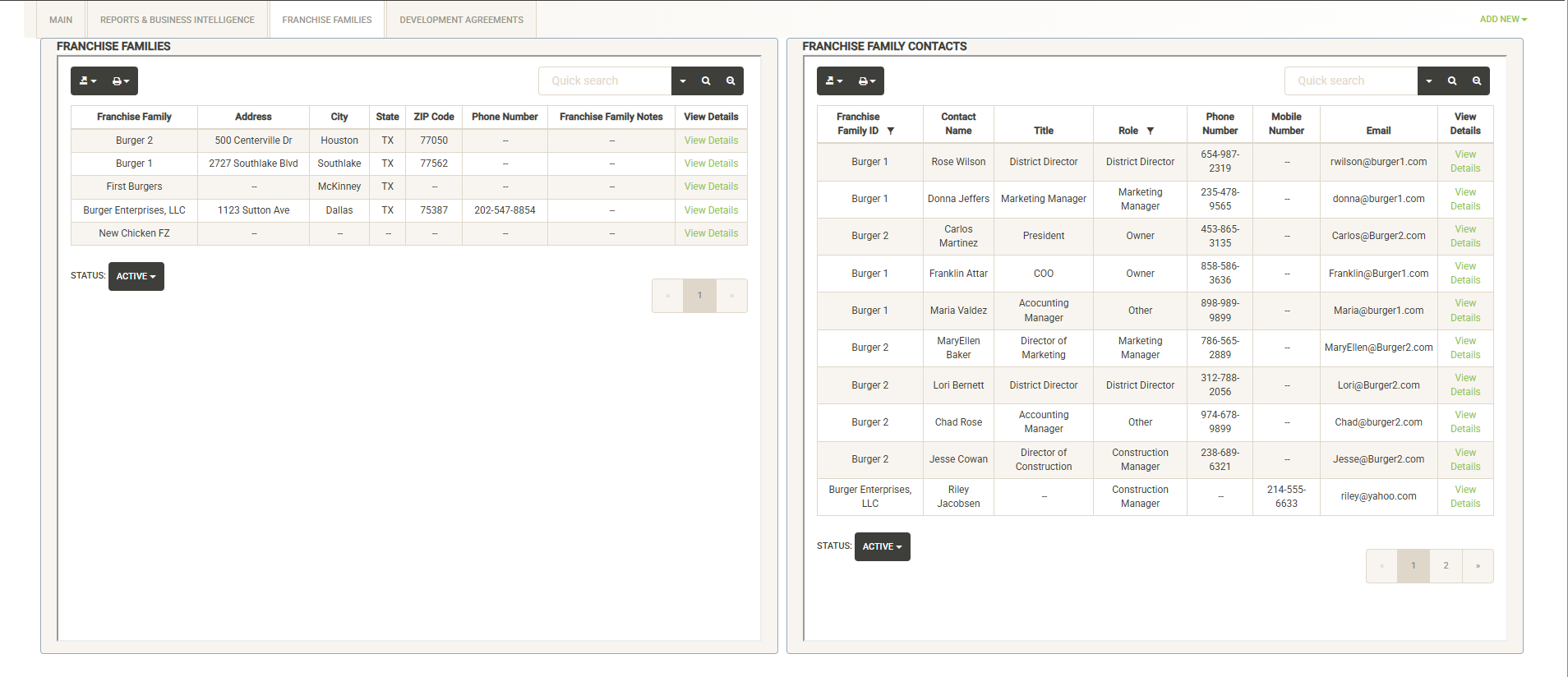Viewport: 1568px width, 677px height.
Task: Open Active status dropdown under Franchise Families
Action: (136, 277)
